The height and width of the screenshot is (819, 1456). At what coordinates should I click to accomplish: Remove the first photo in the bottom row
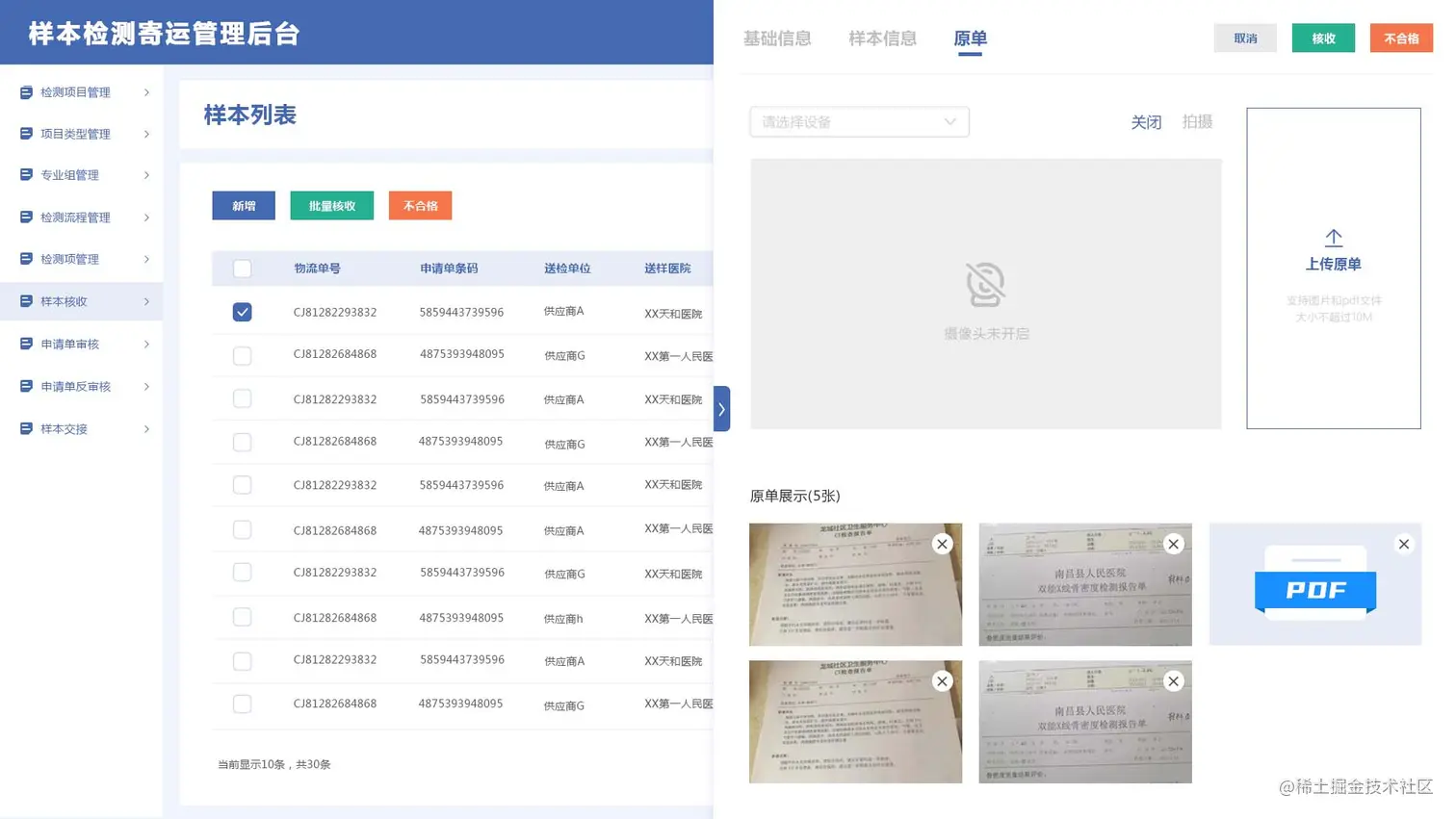coord(943,681)
